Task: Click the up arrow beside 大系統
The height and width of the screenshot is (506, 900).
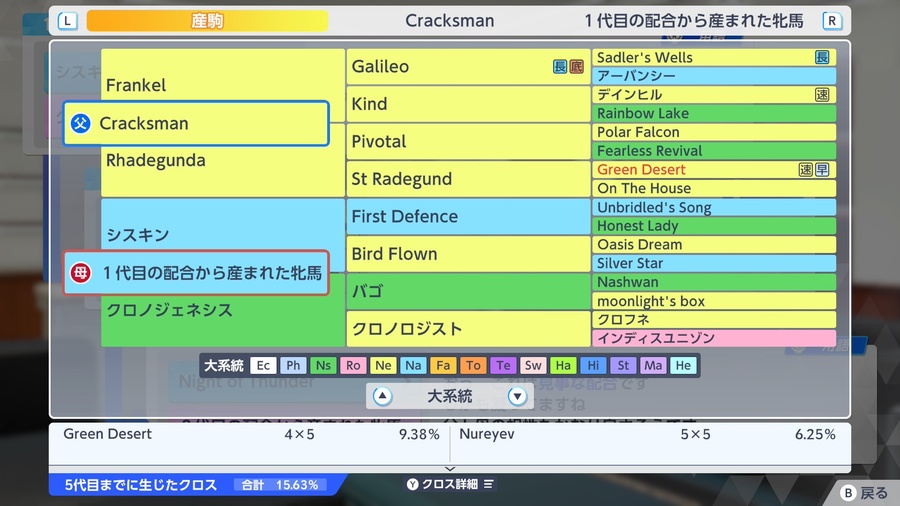Action: click(382, 396)
